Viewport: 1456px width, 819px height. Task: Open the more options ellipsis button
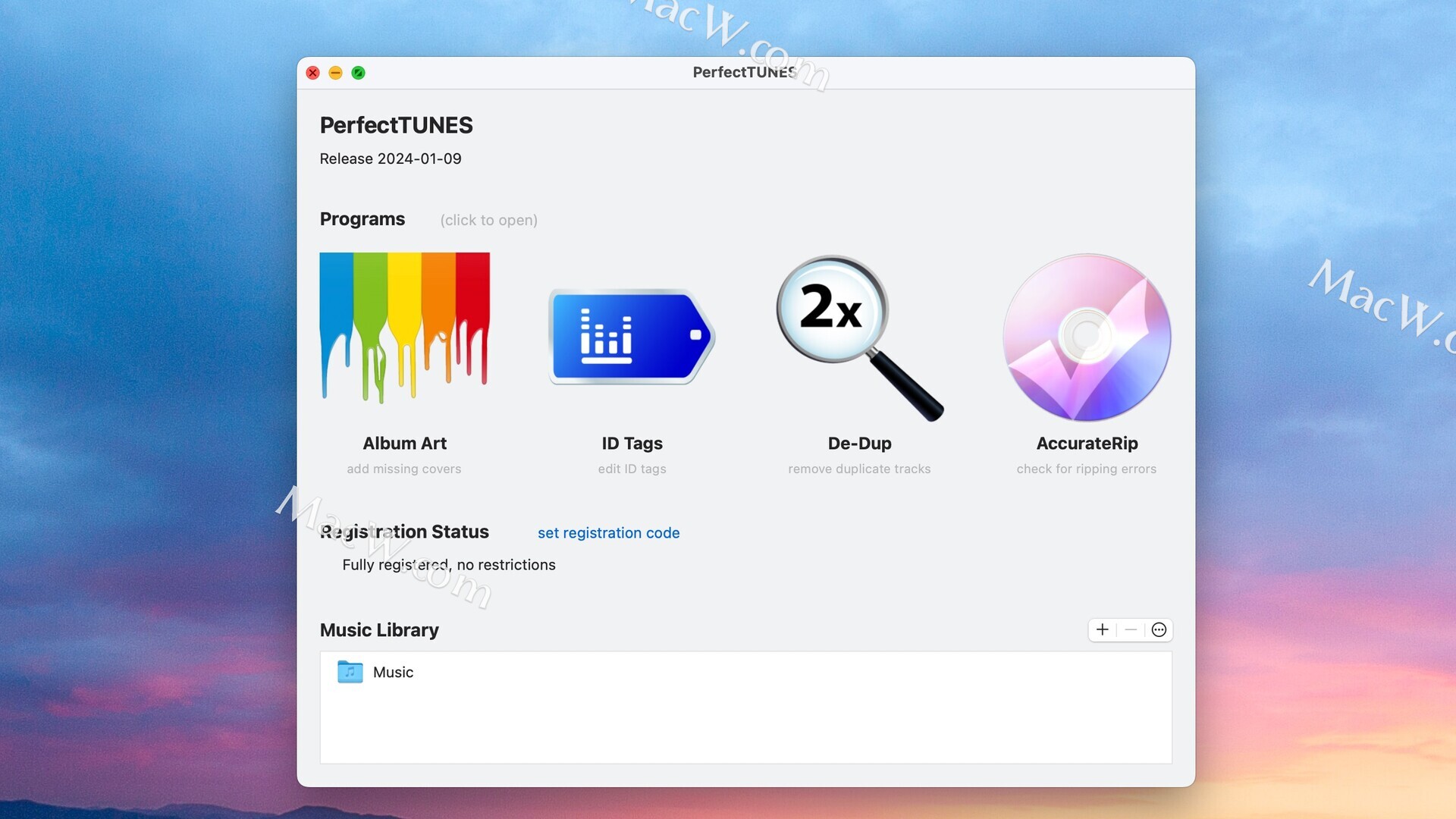(1159, 629)
